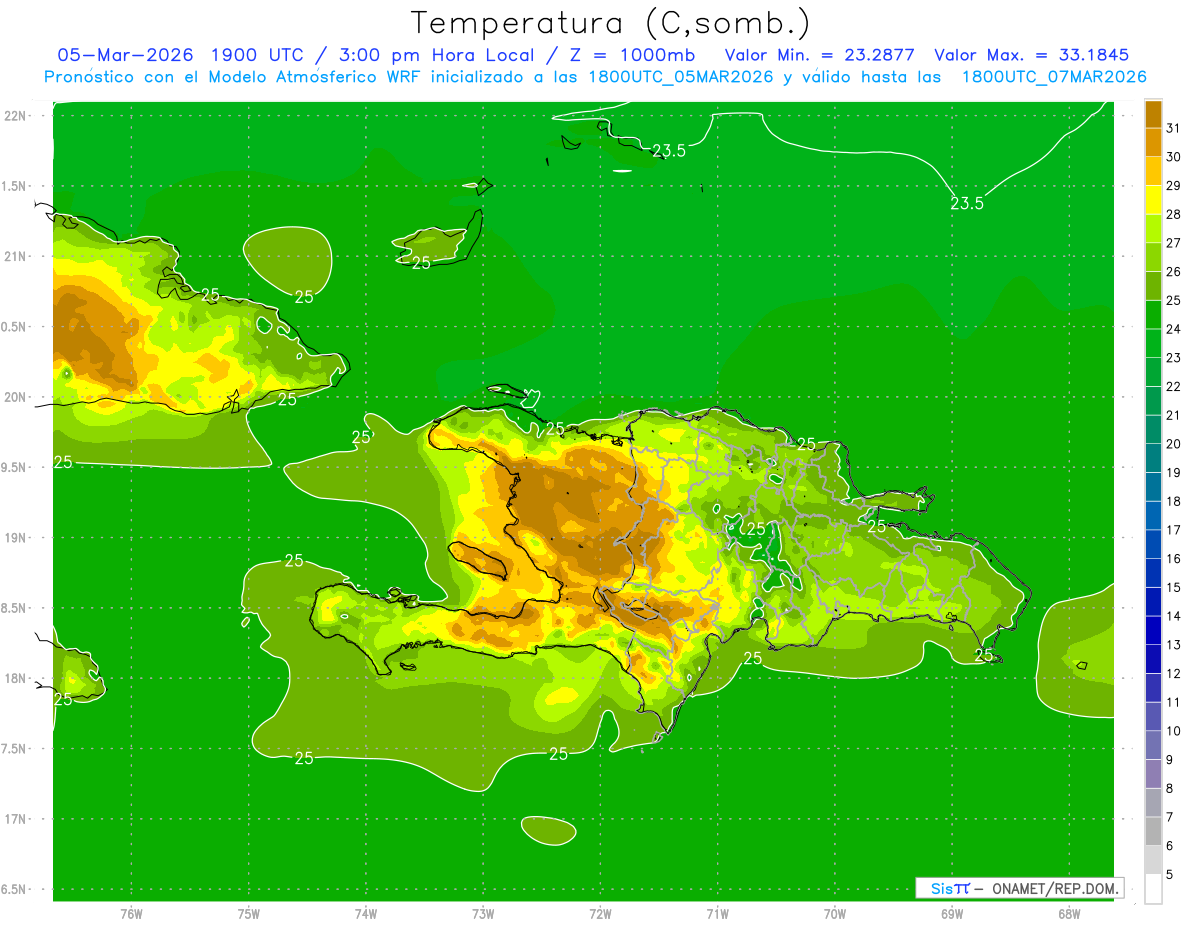Click the 68W longitude axis label

tap(1068, 913)
